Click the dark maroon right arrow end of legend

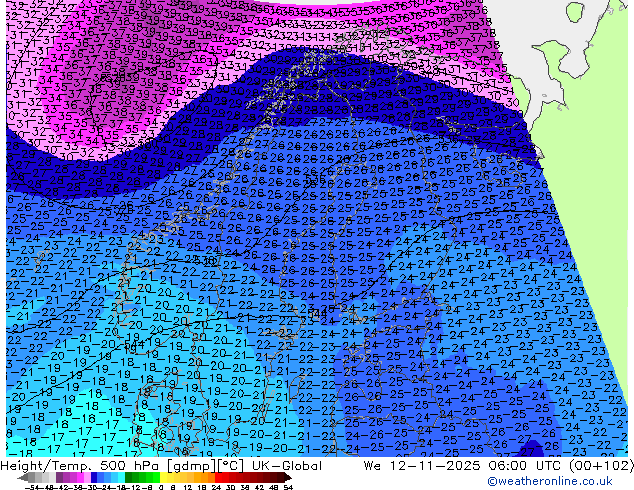point(288,478)
